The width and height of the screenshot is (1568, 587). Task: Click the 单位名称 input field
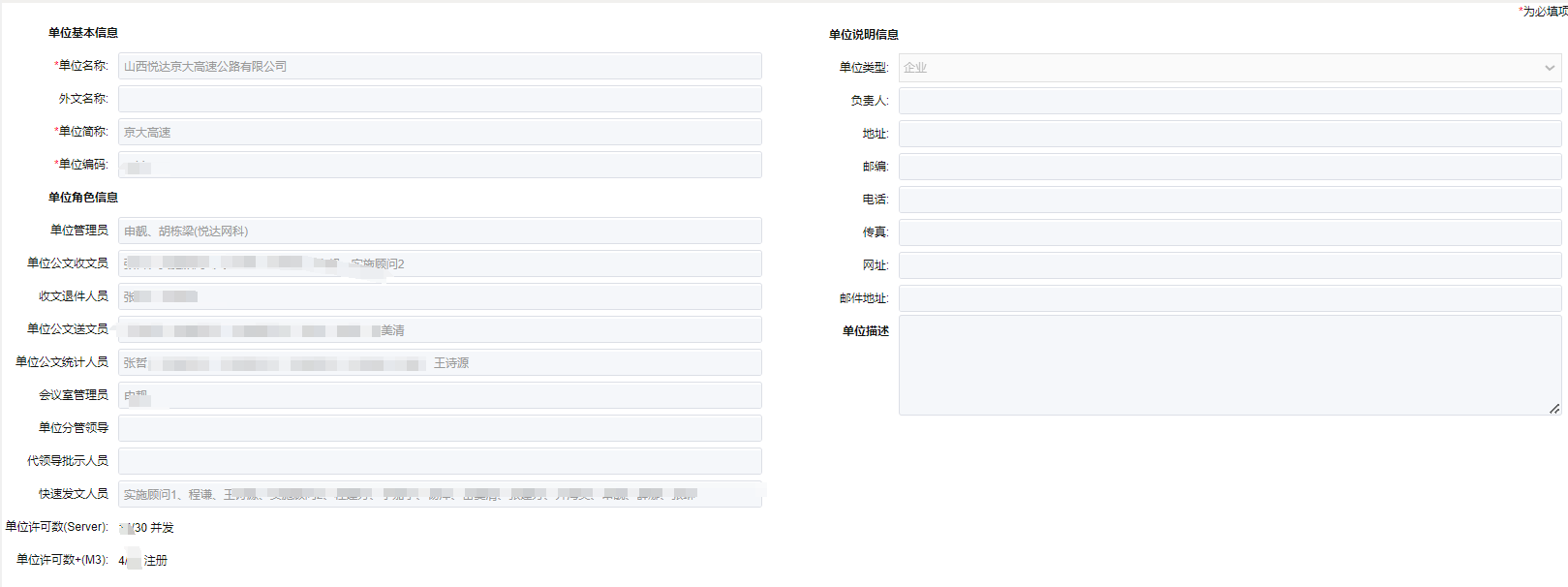(440, 66)
